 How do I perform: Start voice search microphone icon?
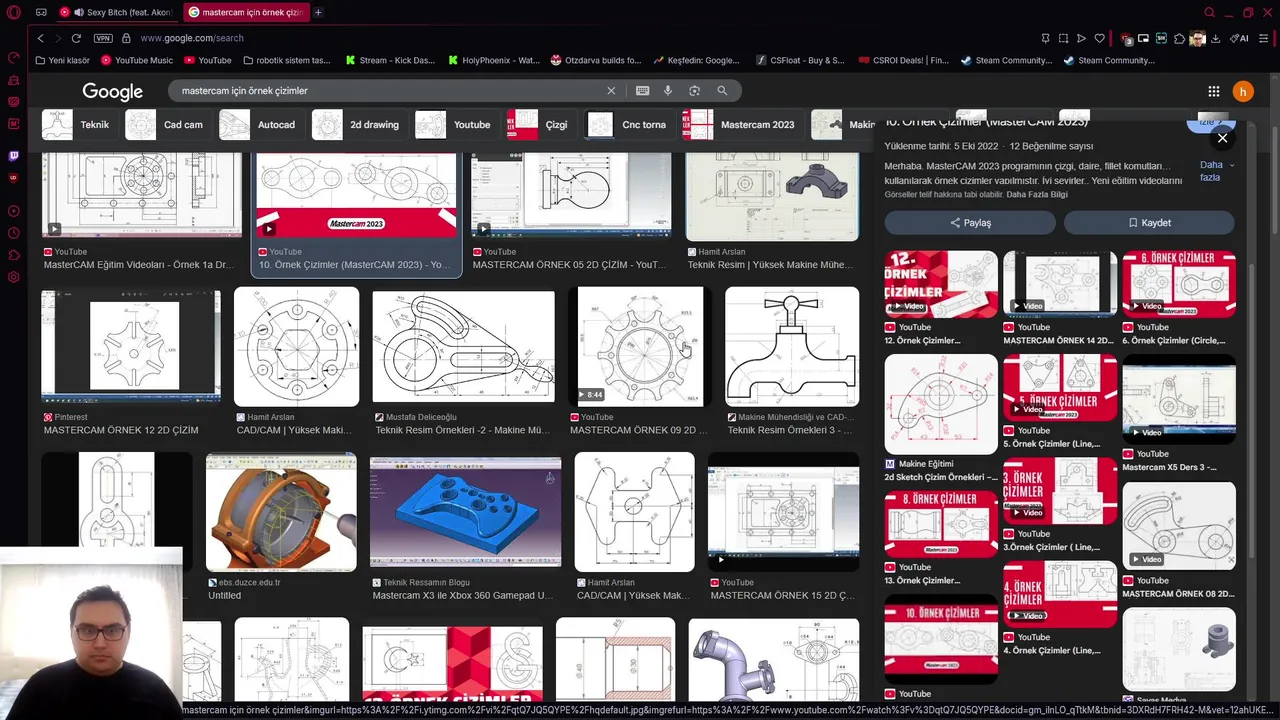click(x=668, y=90)
